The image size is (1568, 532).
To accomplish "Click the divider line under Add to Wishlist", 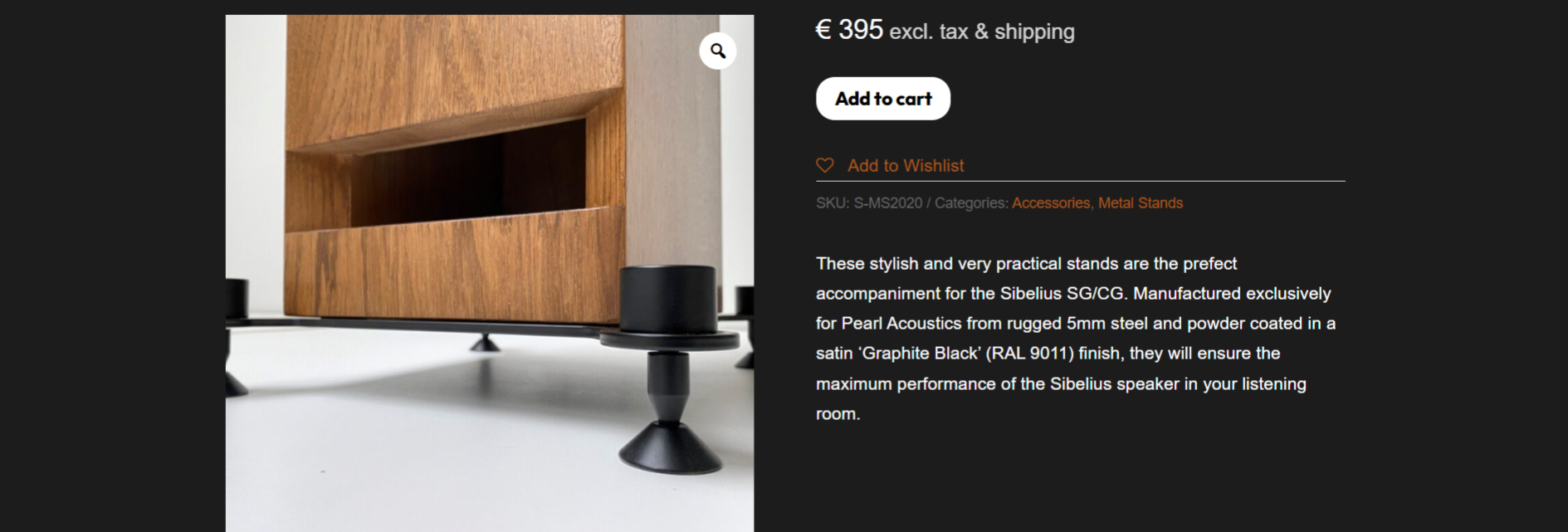I will pos(1080,181).
